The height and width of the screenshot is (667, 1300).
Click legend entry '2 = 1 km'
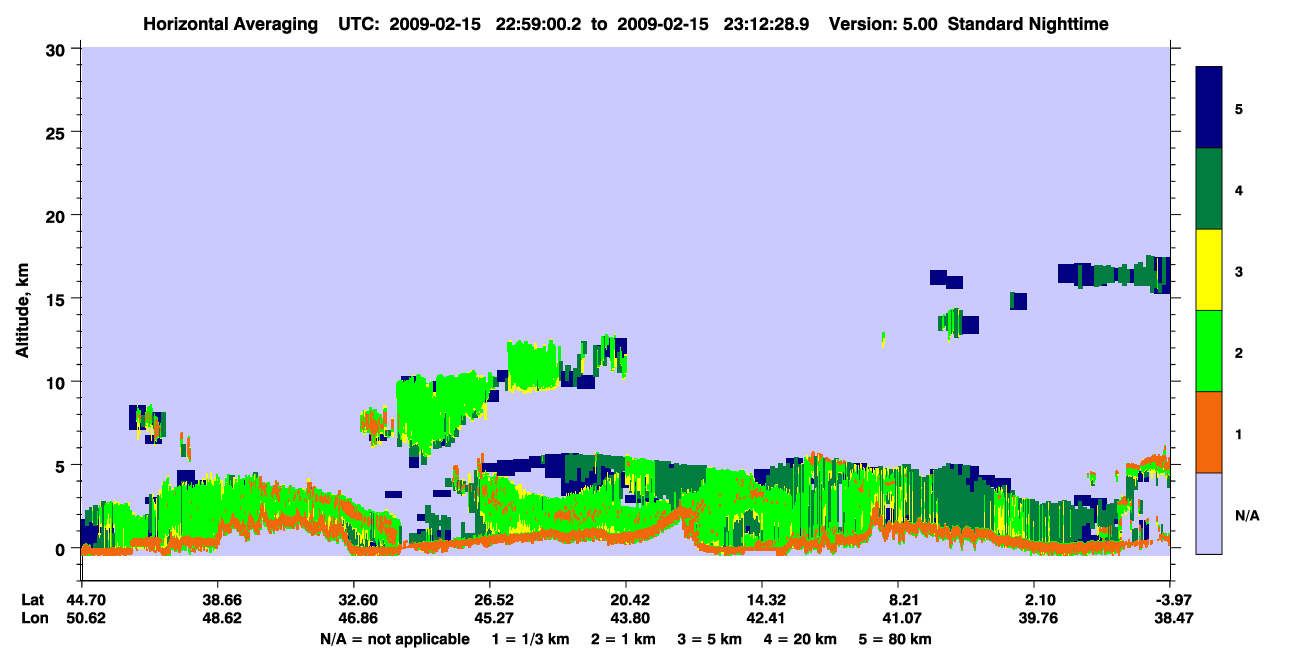point(623,639)
